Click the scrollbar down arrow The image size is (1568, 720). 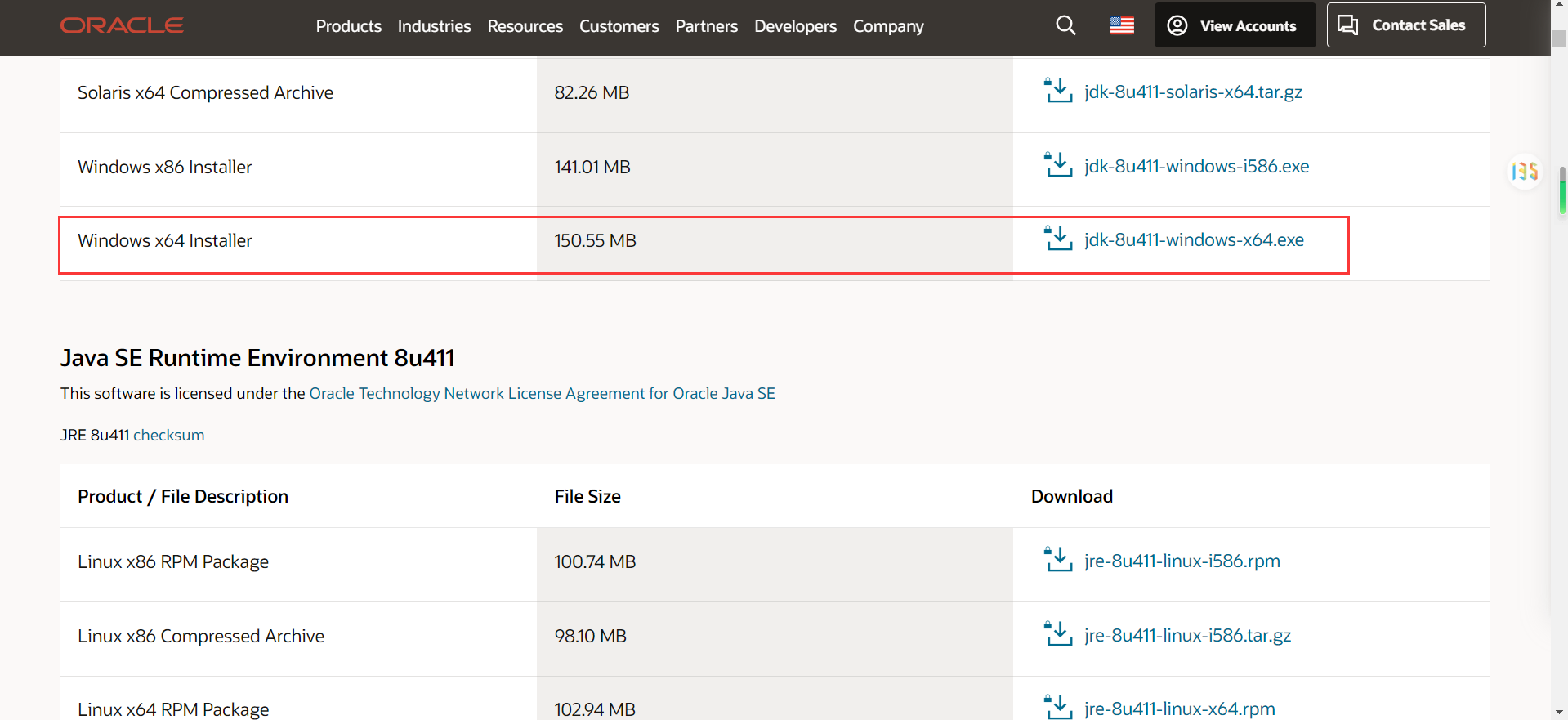[x=1559, y=712]
